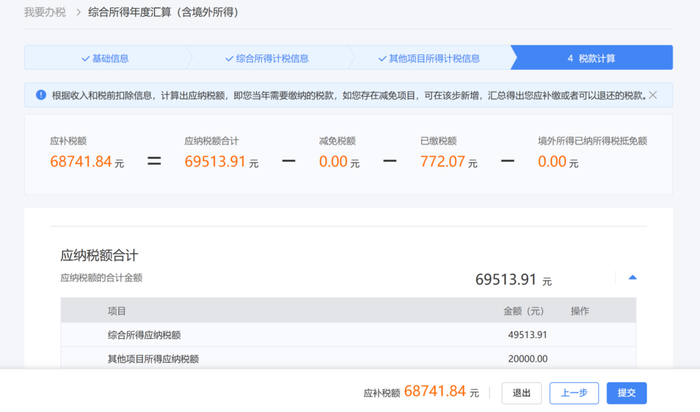Screen dimensions: 700x412
Task: Click the 提交 submit button
Action: pyautogui.click(x=626, y=393)
